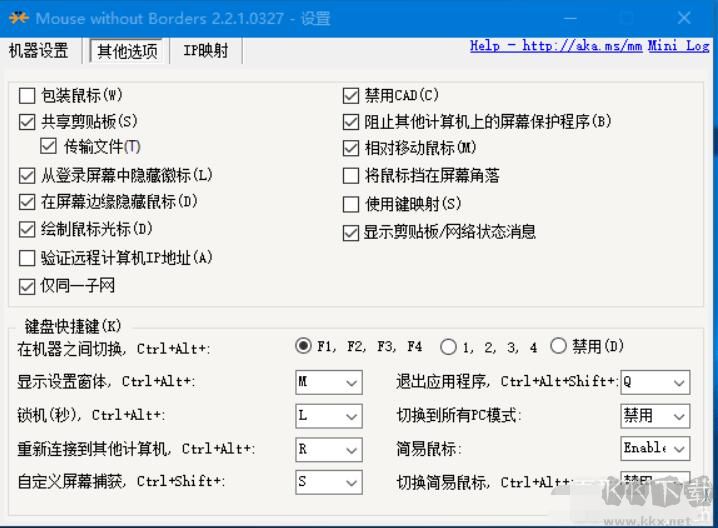Screen dimensions: 718x528
Task: Close the Mouse without Borders settings window
Action: point(684,18)
